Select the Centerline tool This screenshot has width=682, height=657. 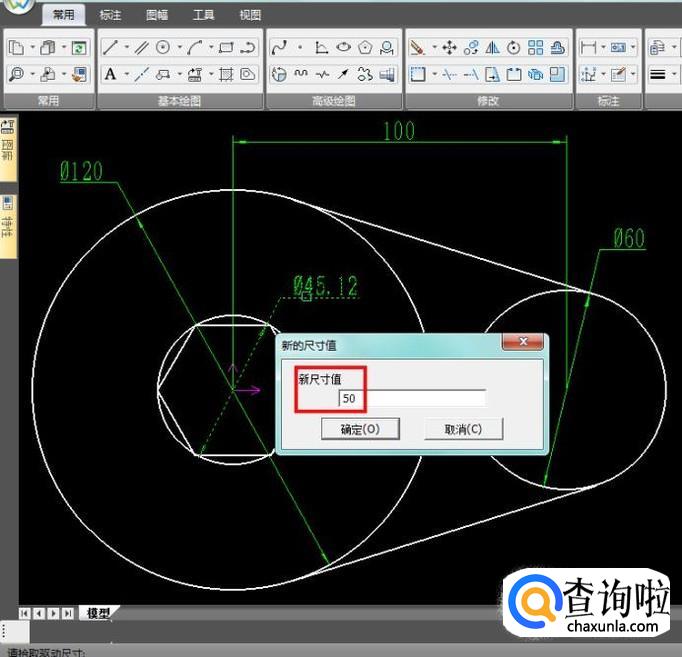pos(141,74)
